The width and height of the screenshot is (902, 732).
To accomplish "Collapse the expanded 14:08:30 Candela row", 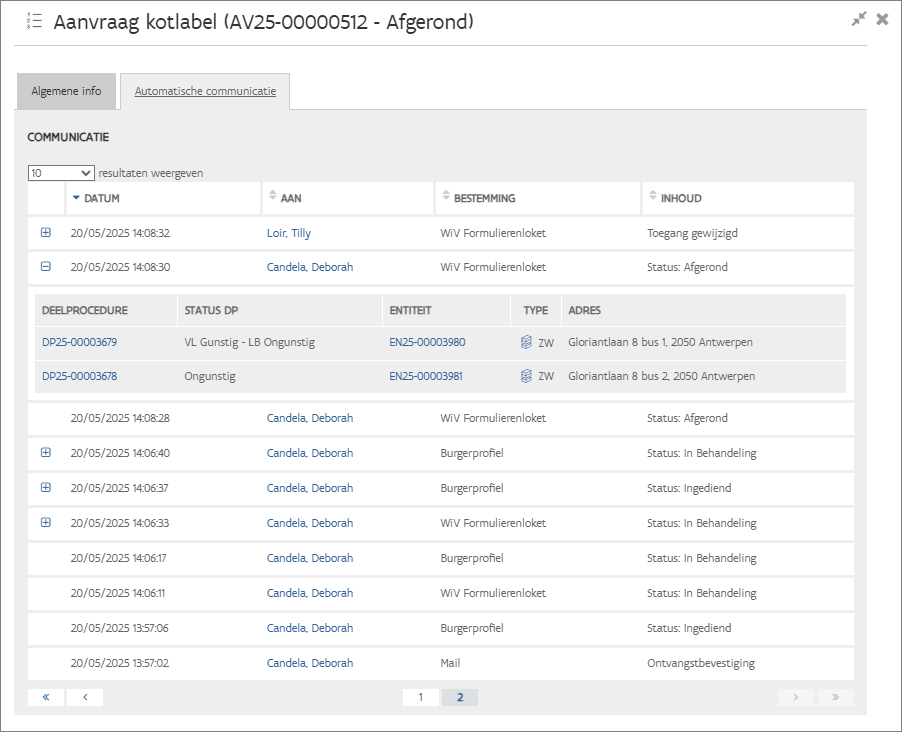I will click(x=45, y=267).
